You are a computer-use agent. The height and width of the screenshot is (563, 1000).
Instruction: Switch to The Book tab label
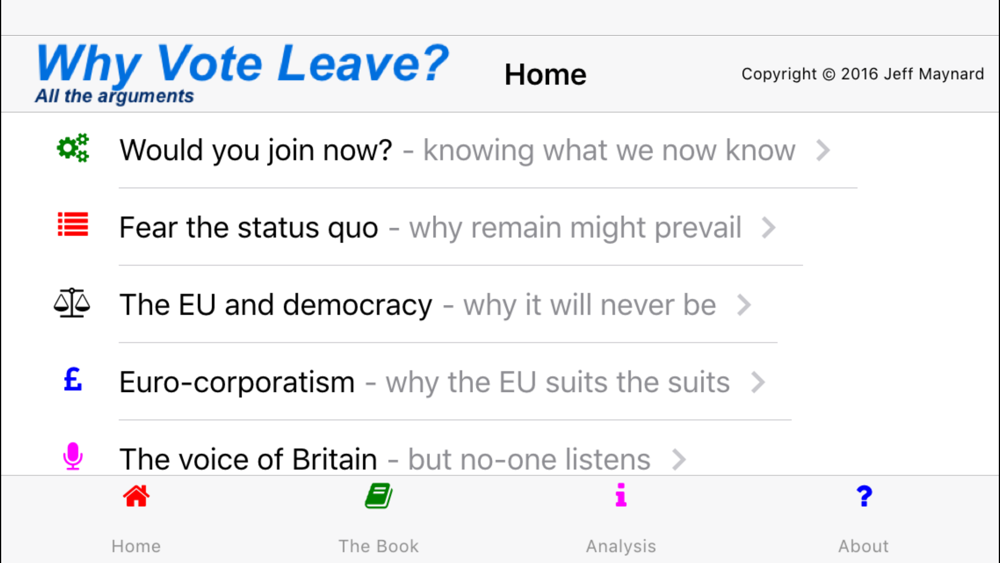click(378, 546)
